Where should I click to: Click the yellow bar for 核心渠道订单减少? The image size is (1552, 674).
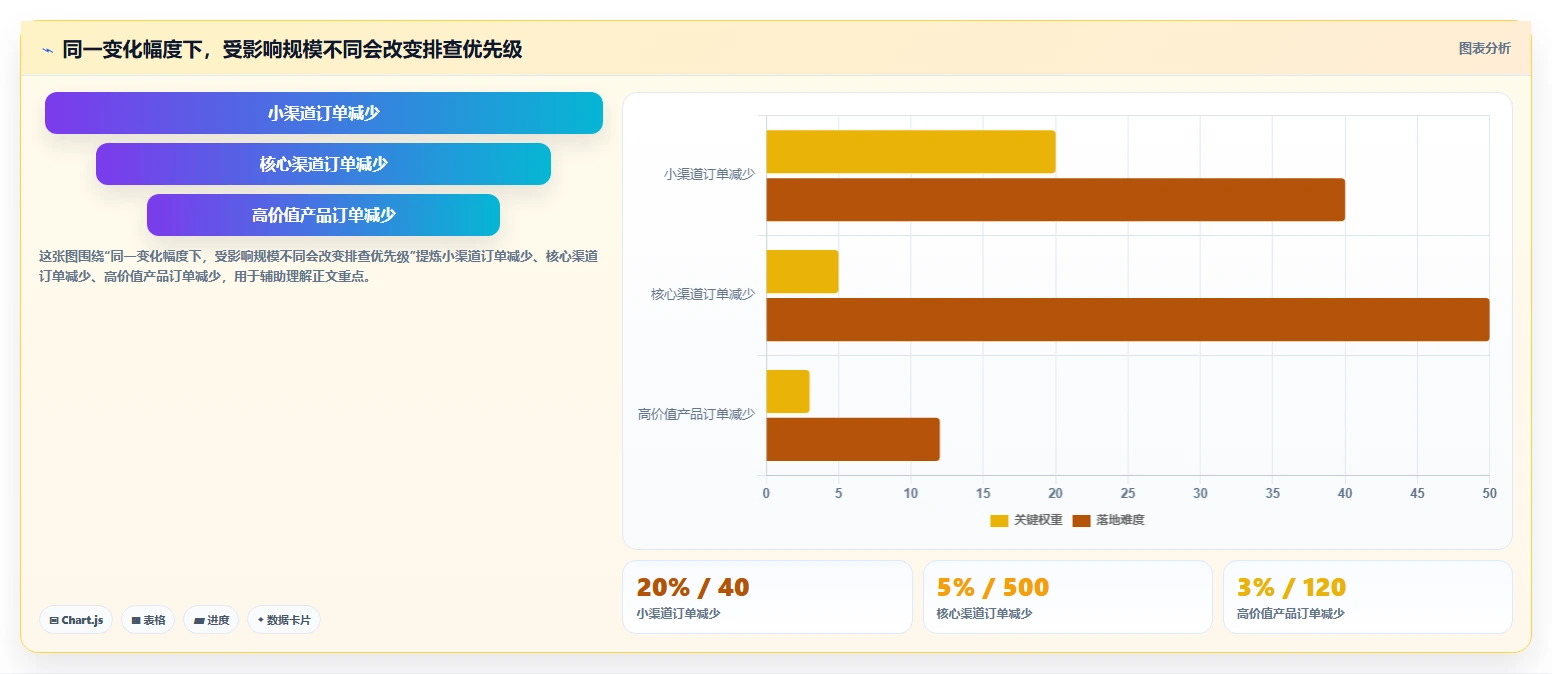[x=803, y=272]
